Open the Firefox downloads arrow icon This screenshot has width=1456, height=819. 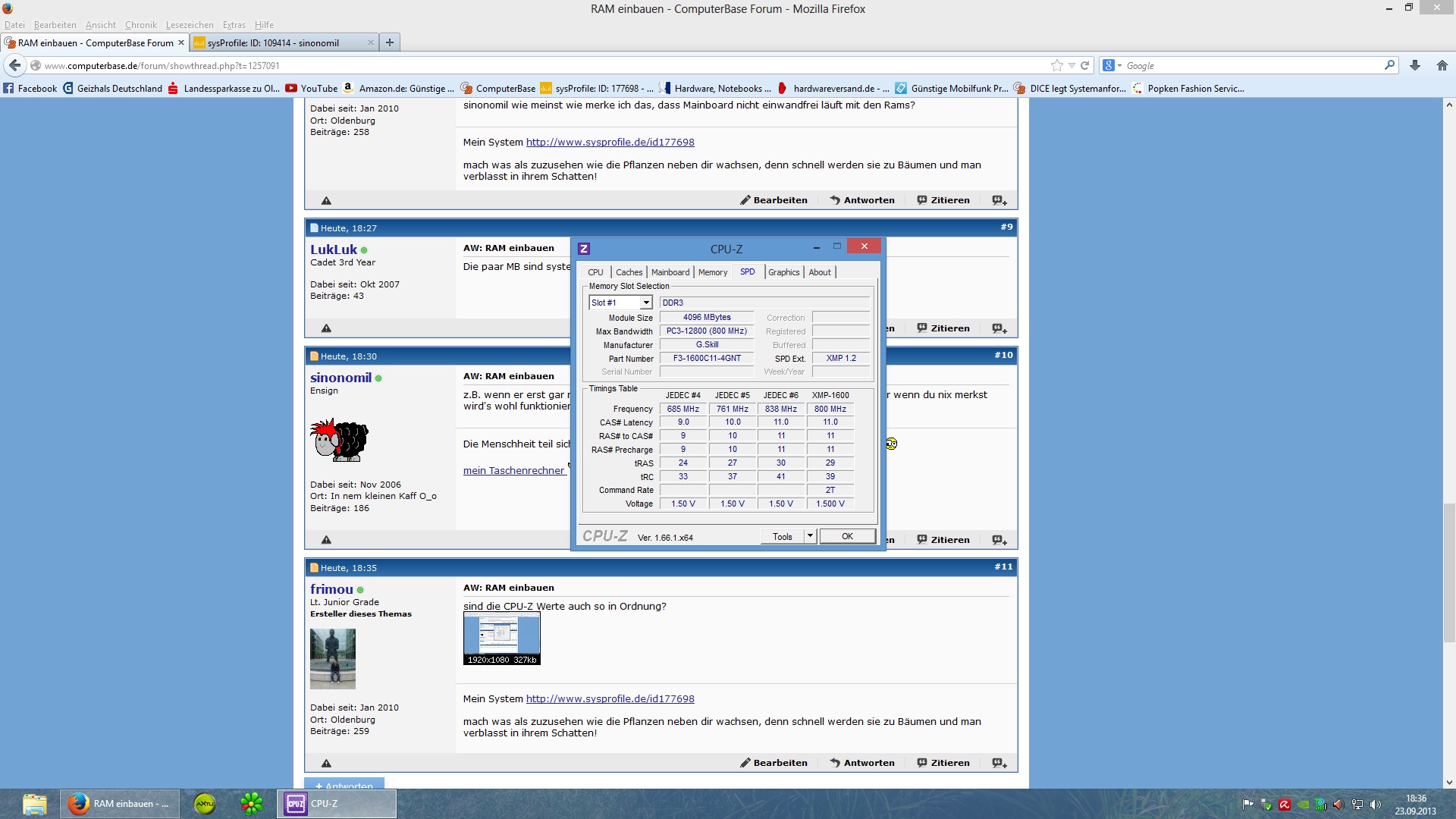click(x=1415, y=65)
